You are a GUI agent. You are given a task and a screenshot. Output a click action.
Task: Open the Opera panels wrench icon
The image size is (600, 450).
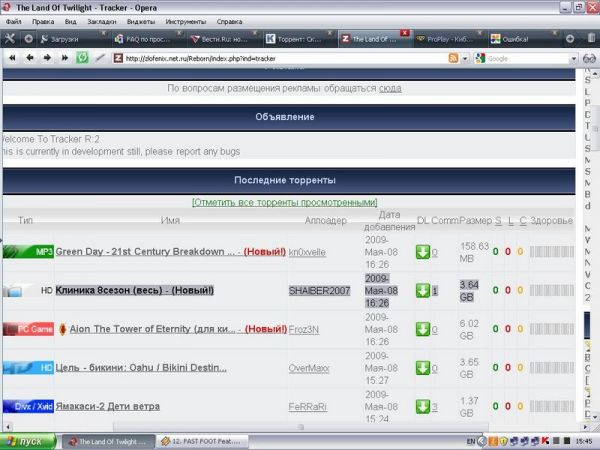[x=9, y=39]
